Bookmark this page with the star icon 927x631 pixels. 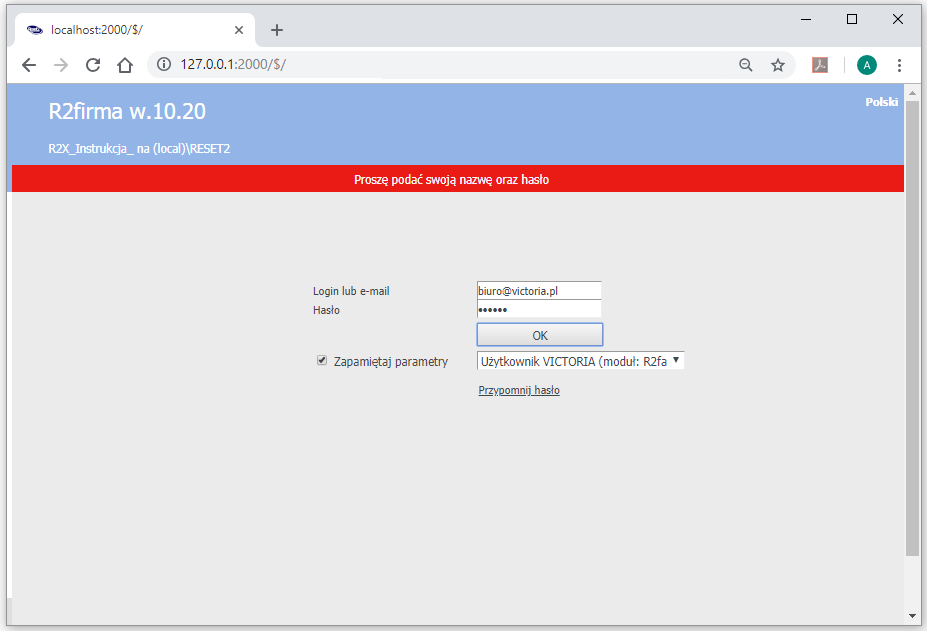pos(778,65)
